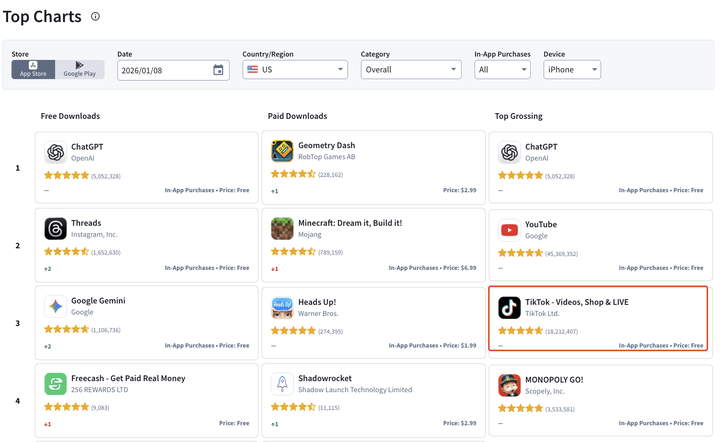Image resolution: width=720 pixels, height=442 pixels.
Task: Open the In-App Purchases filter dropdown
Action: click(x=502, y=70)
